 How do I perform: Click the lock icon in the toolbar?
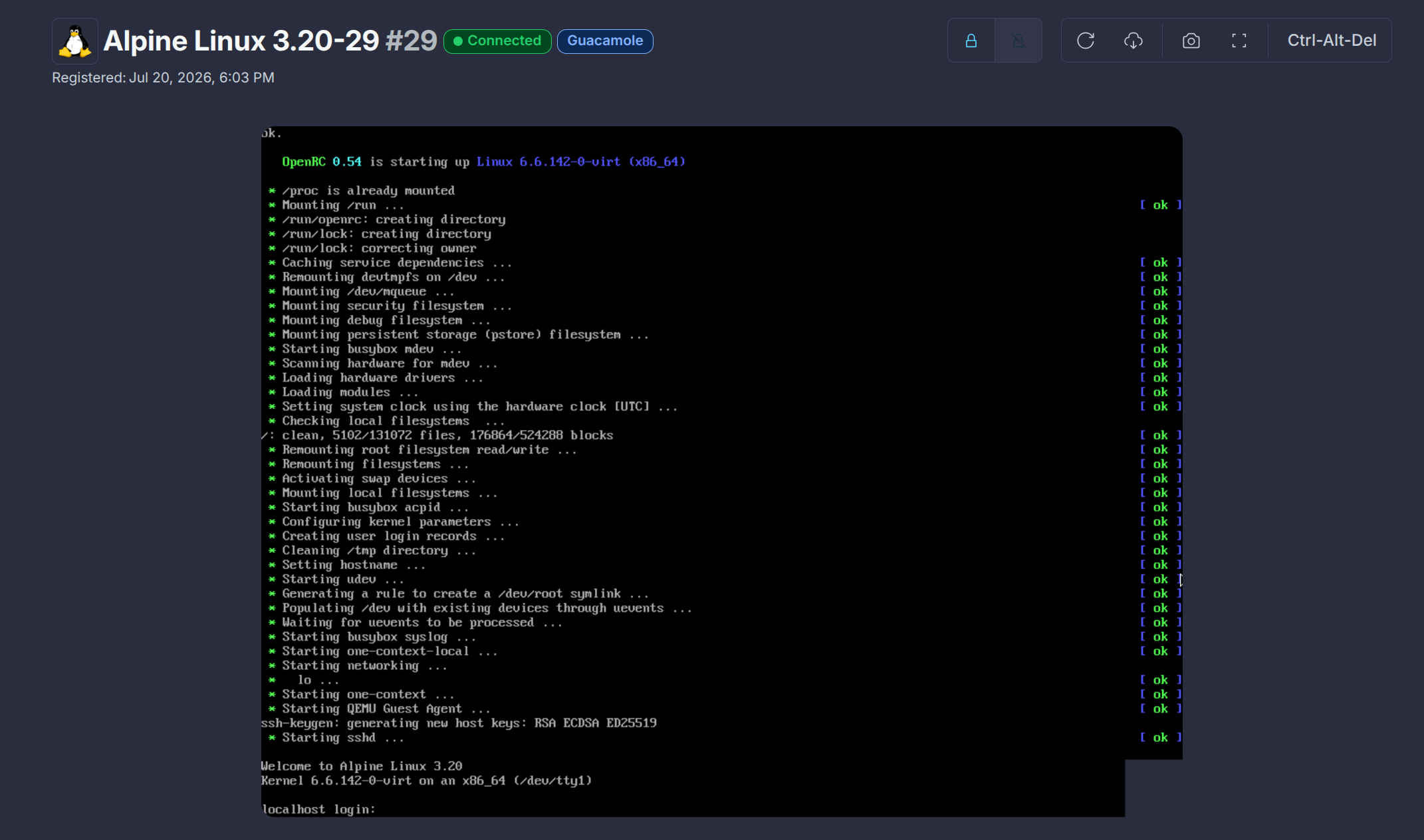click(x=971, y=41)
